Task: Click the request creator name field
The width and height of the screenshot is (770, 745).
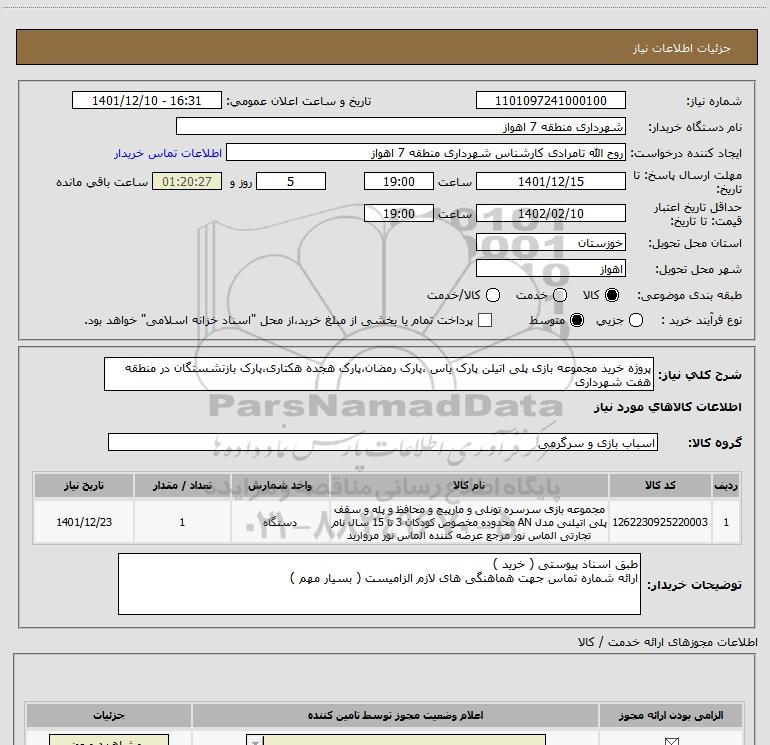Action: (426, 152)
